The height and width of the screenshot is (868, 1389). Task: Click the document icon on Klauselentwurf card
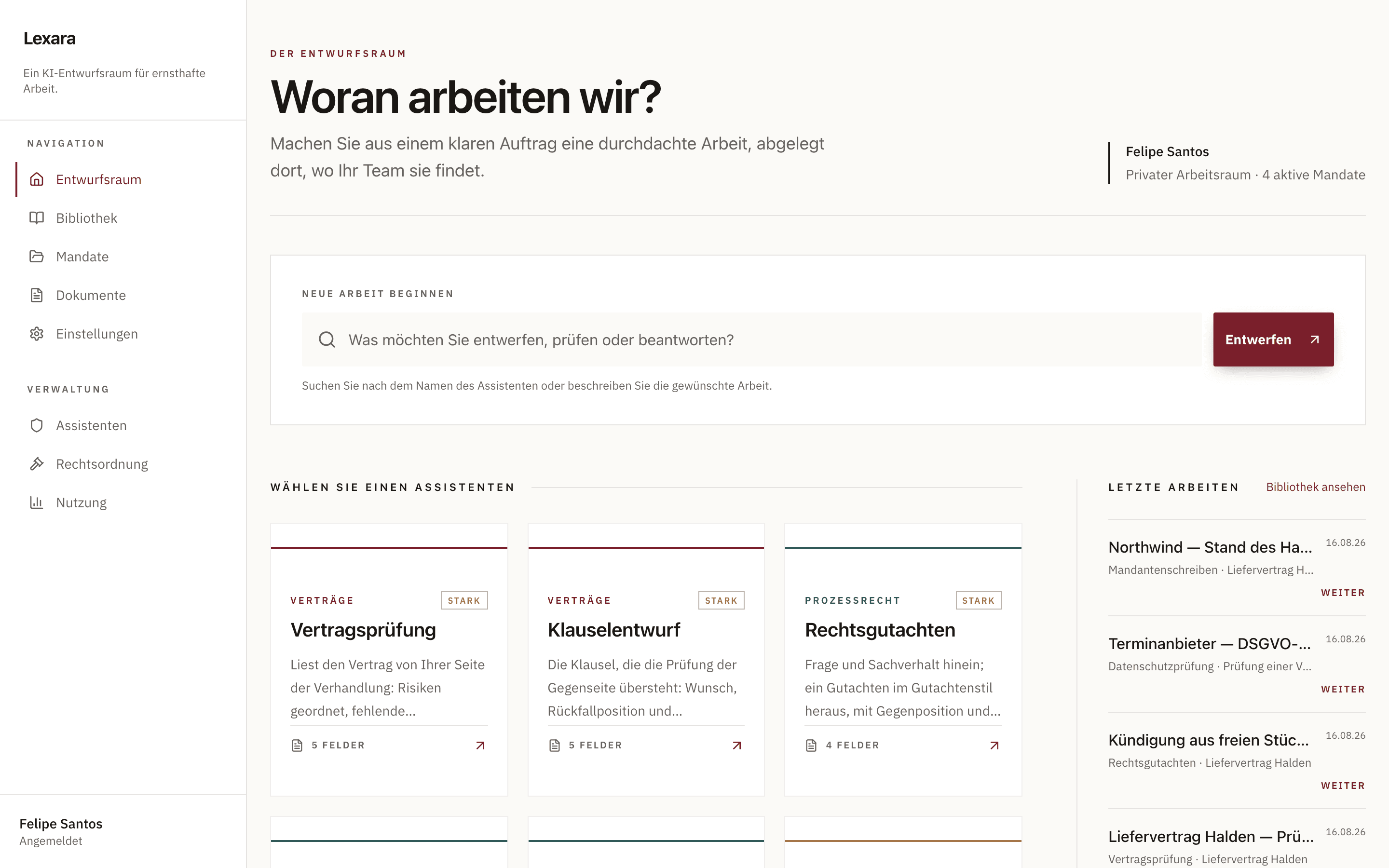[555, 745]
